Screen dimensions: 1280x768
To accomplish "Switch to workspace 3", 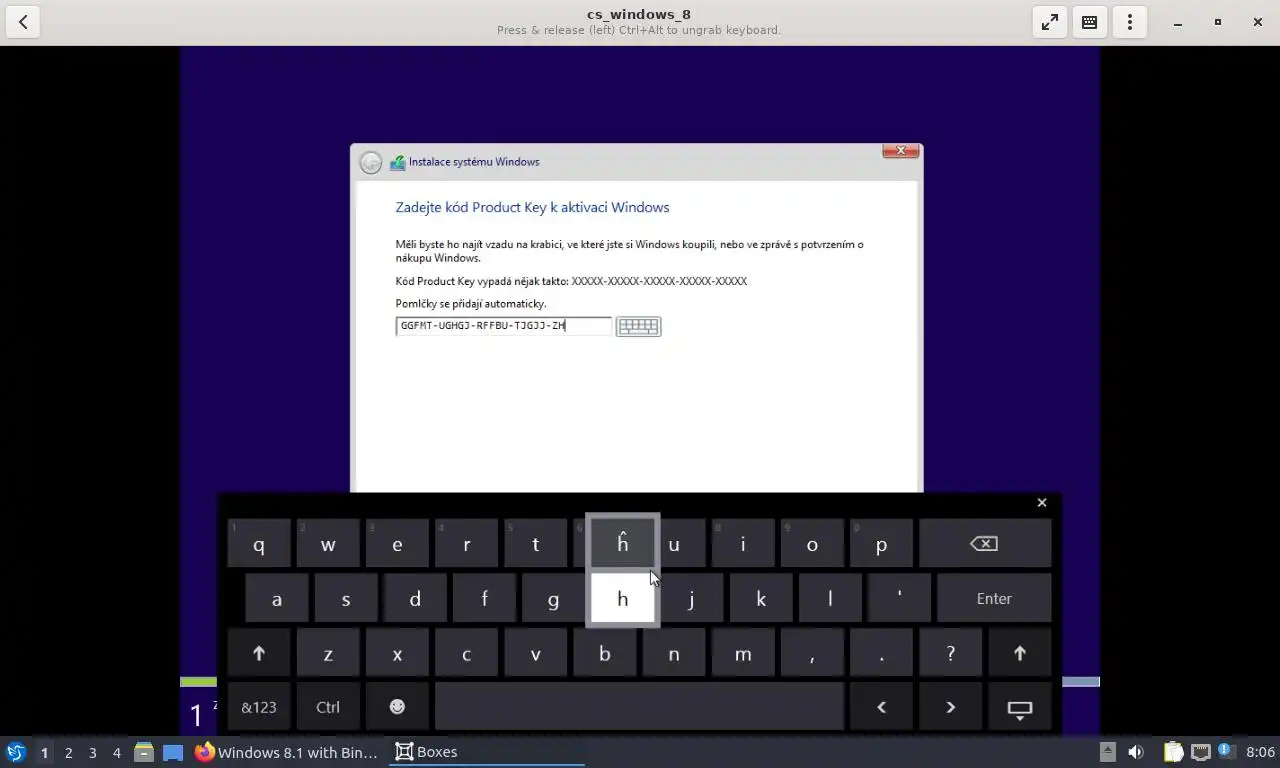I will coord(92,752).
